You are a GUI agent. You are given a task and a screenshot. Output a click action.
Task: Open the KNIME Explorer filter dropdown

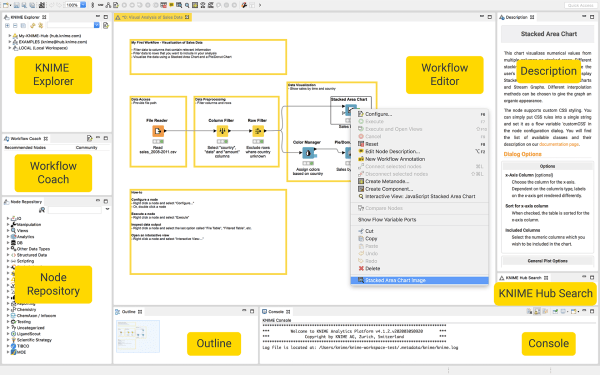tap(97, 25)
